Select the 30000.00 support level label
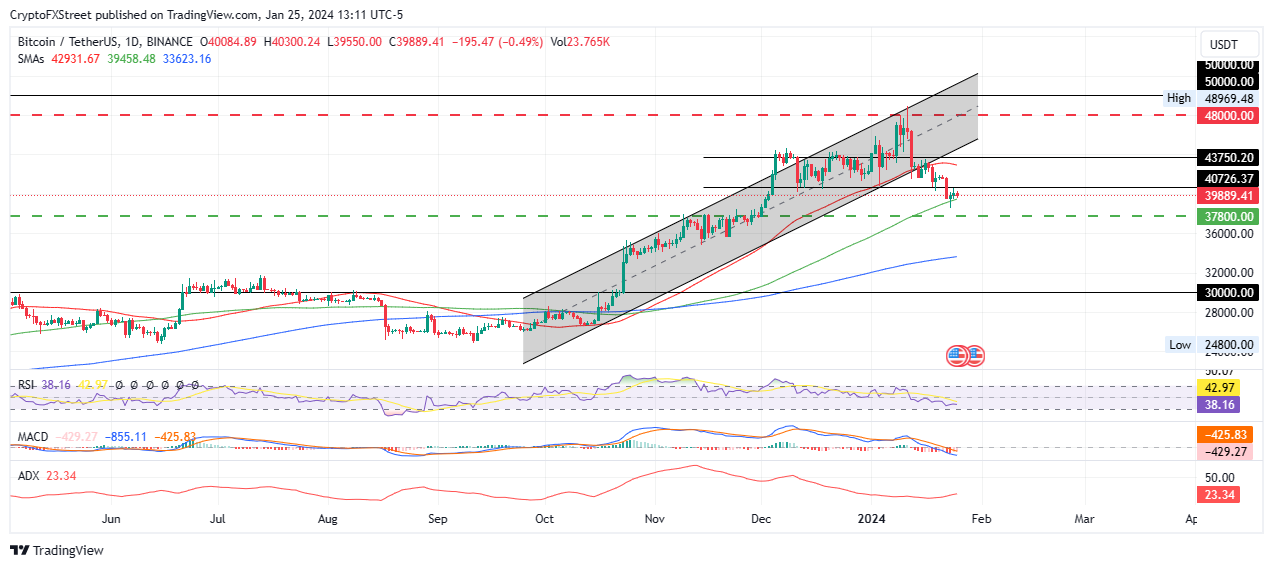1273x568 pixels. 1227,293
